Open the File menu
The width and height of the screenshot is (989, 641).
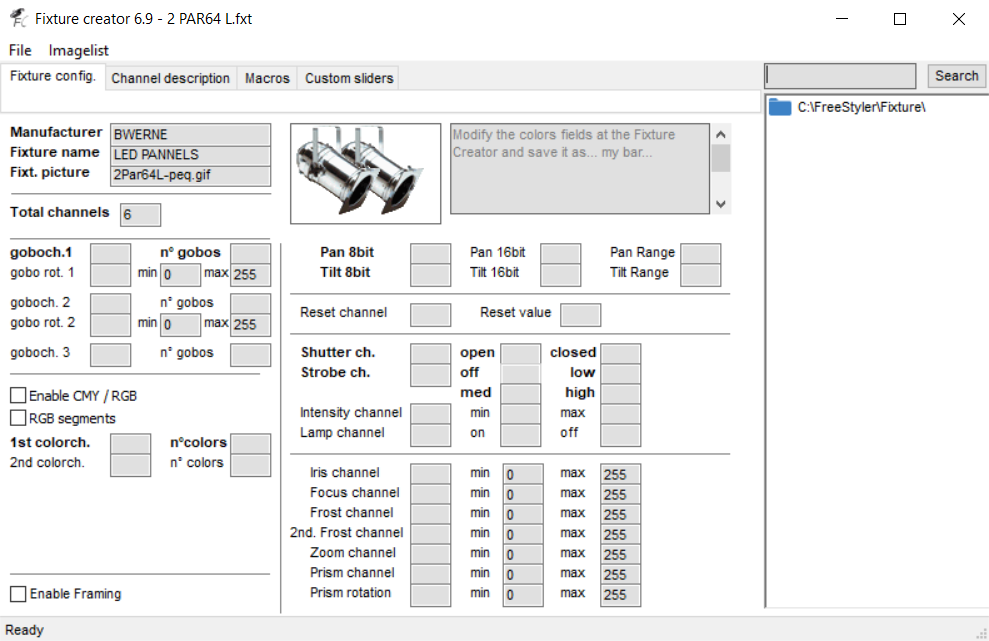(19, 50)
